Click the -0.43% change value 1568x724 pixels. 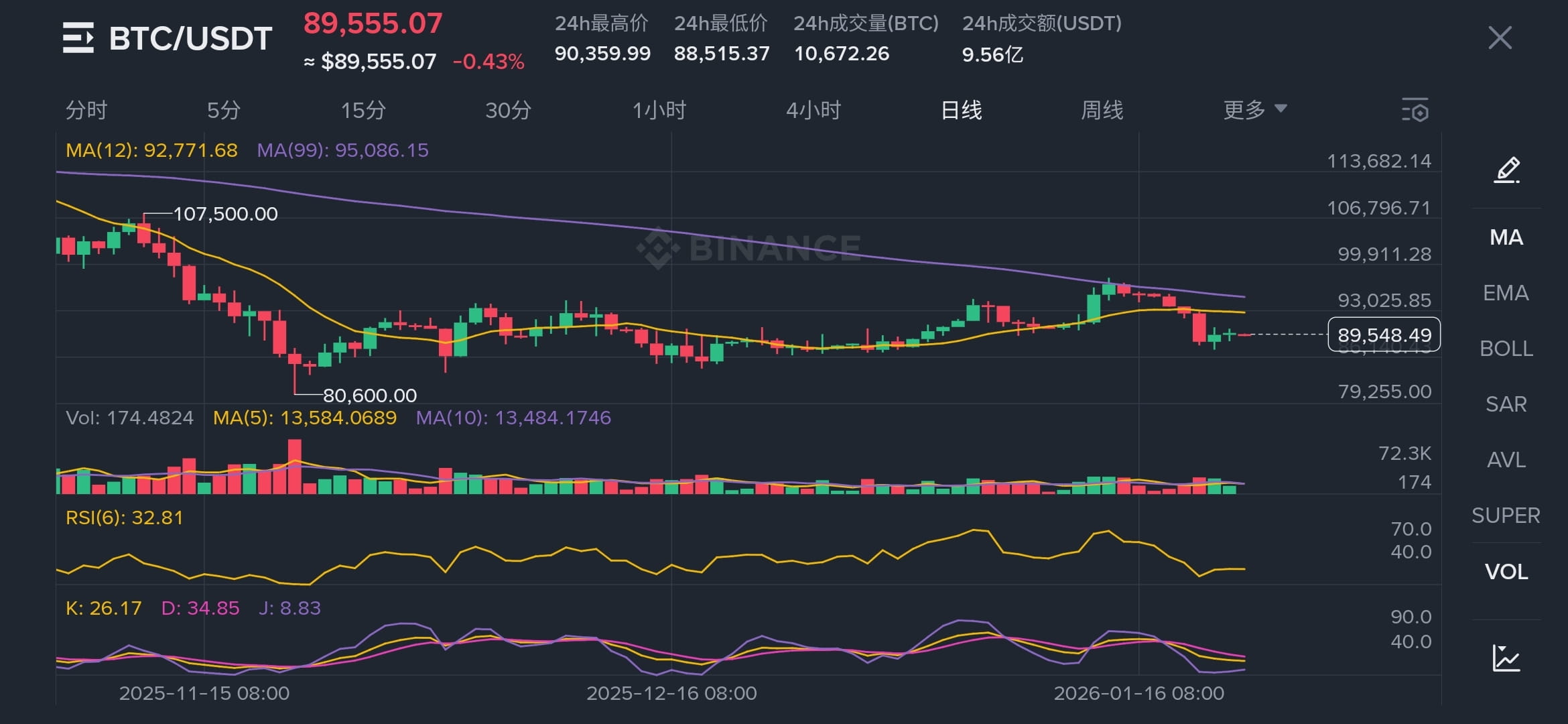pos(488,62)
